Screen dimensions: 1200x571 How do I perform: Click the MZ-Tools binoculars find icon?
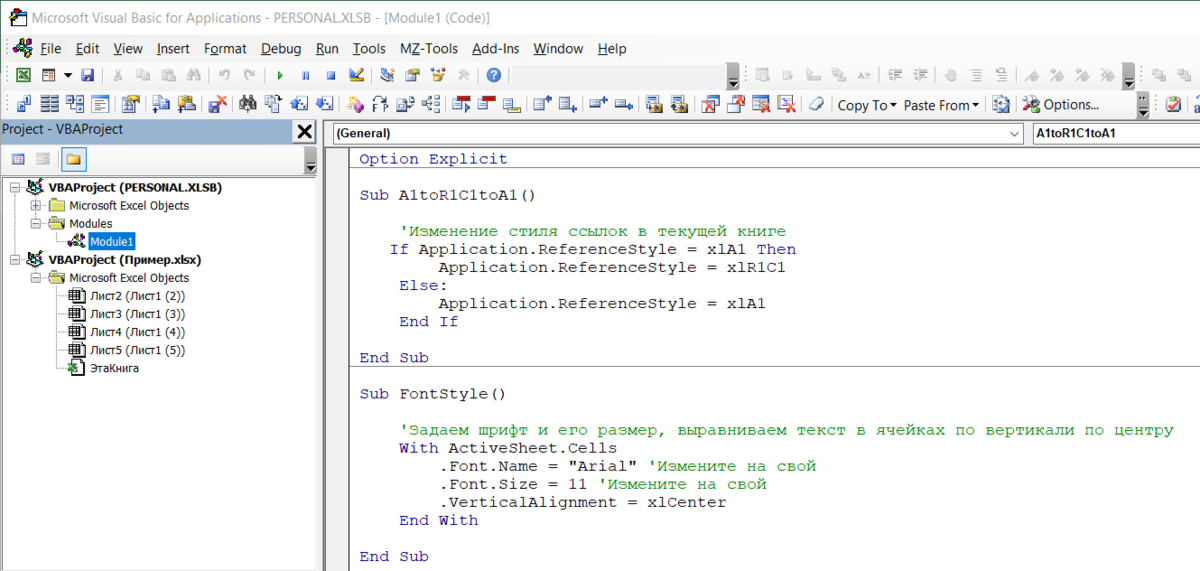pos(247,104)
